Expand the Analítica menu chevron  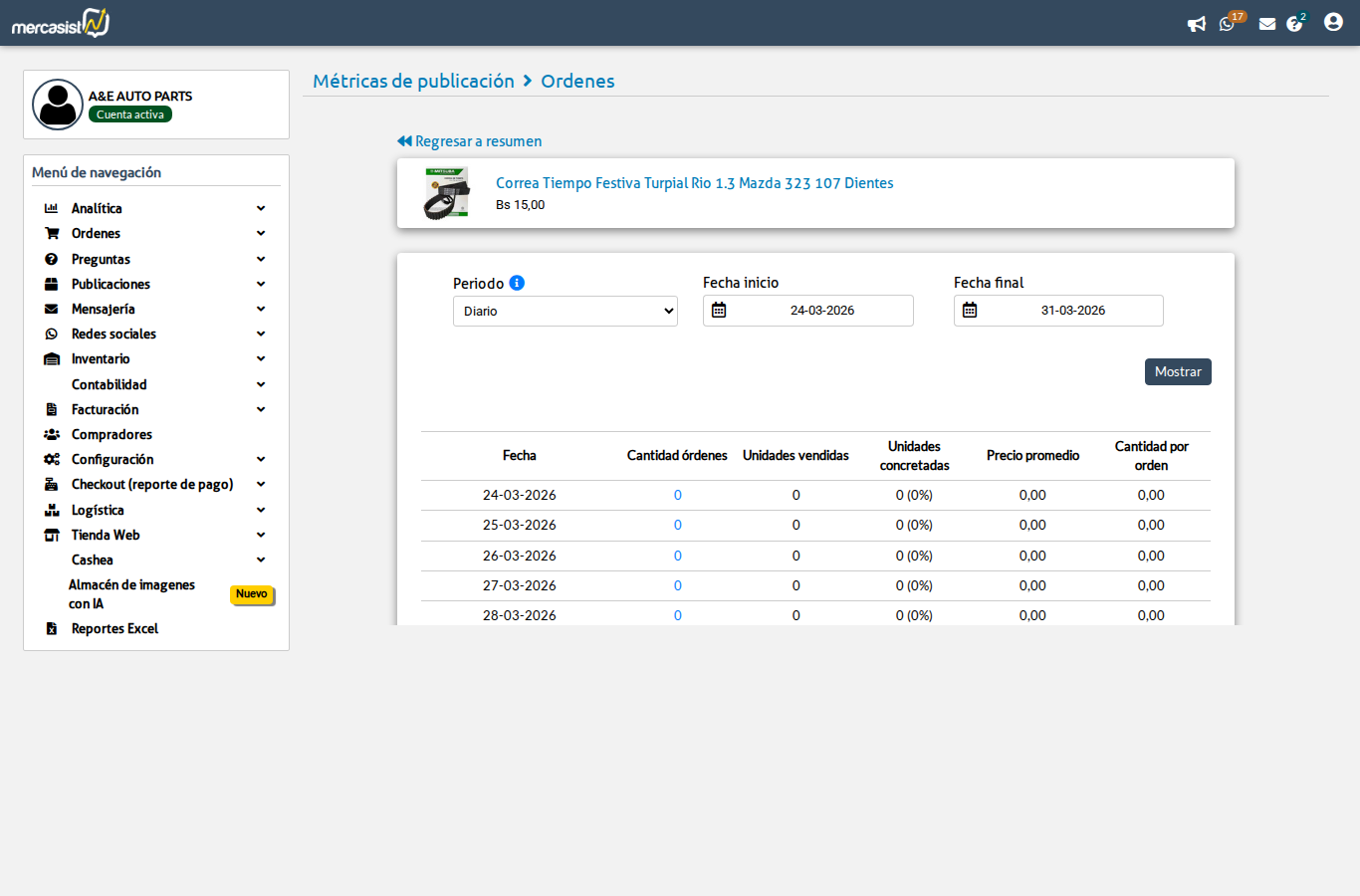pos(261,208)
